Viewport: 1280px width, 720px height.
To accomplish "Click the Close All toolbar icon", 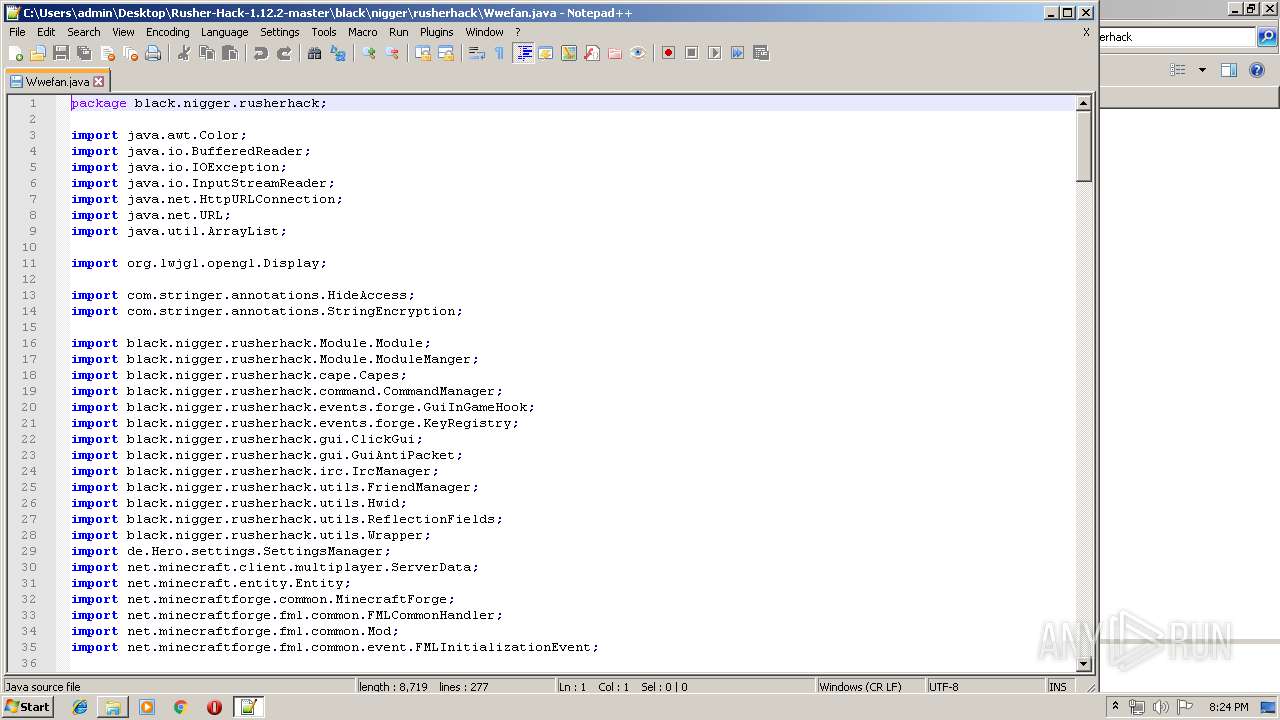I will (130, 53).
